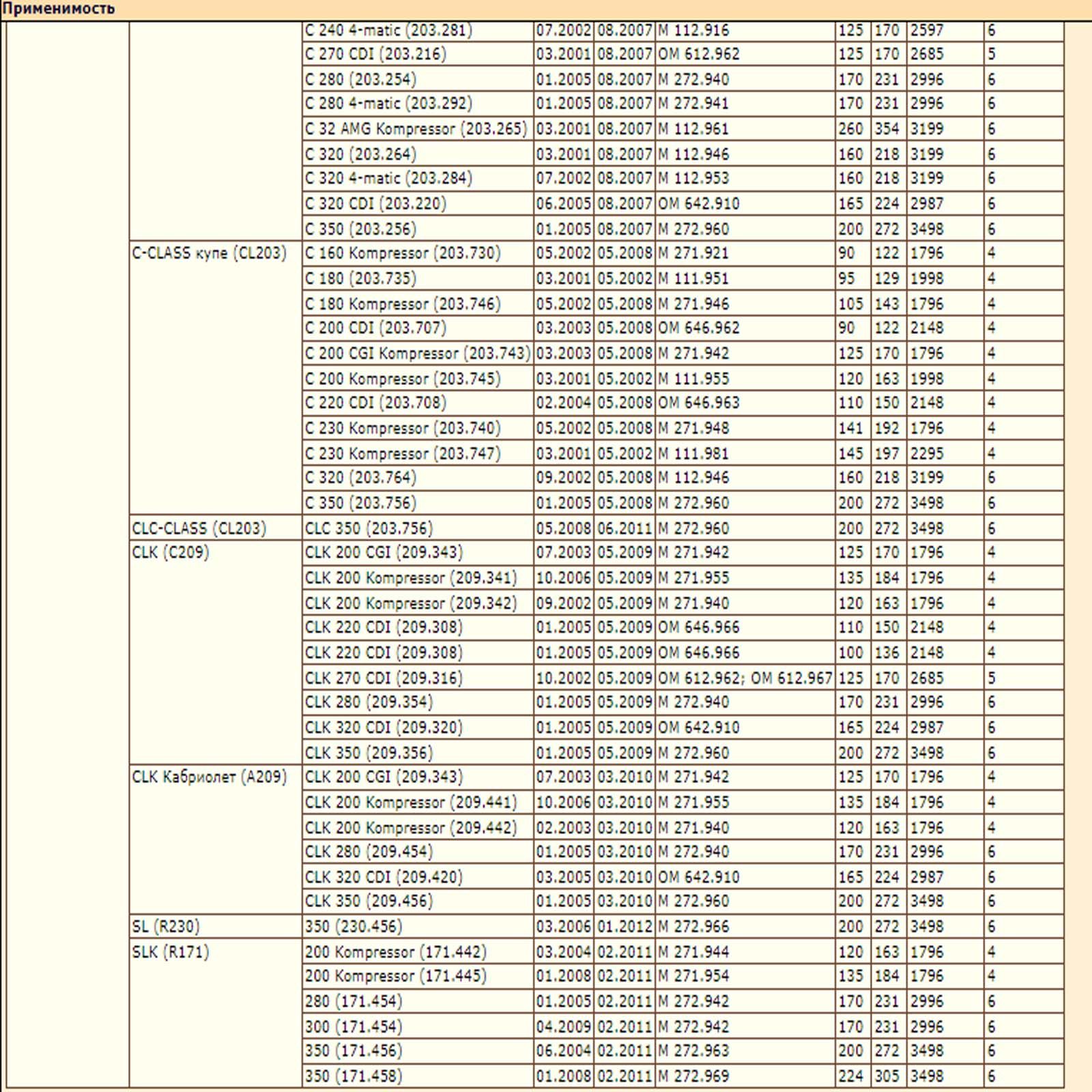Click the M 112.961 engine code cell
The height and width of the screenshot is (1092, 1092).
pos(693,129)
